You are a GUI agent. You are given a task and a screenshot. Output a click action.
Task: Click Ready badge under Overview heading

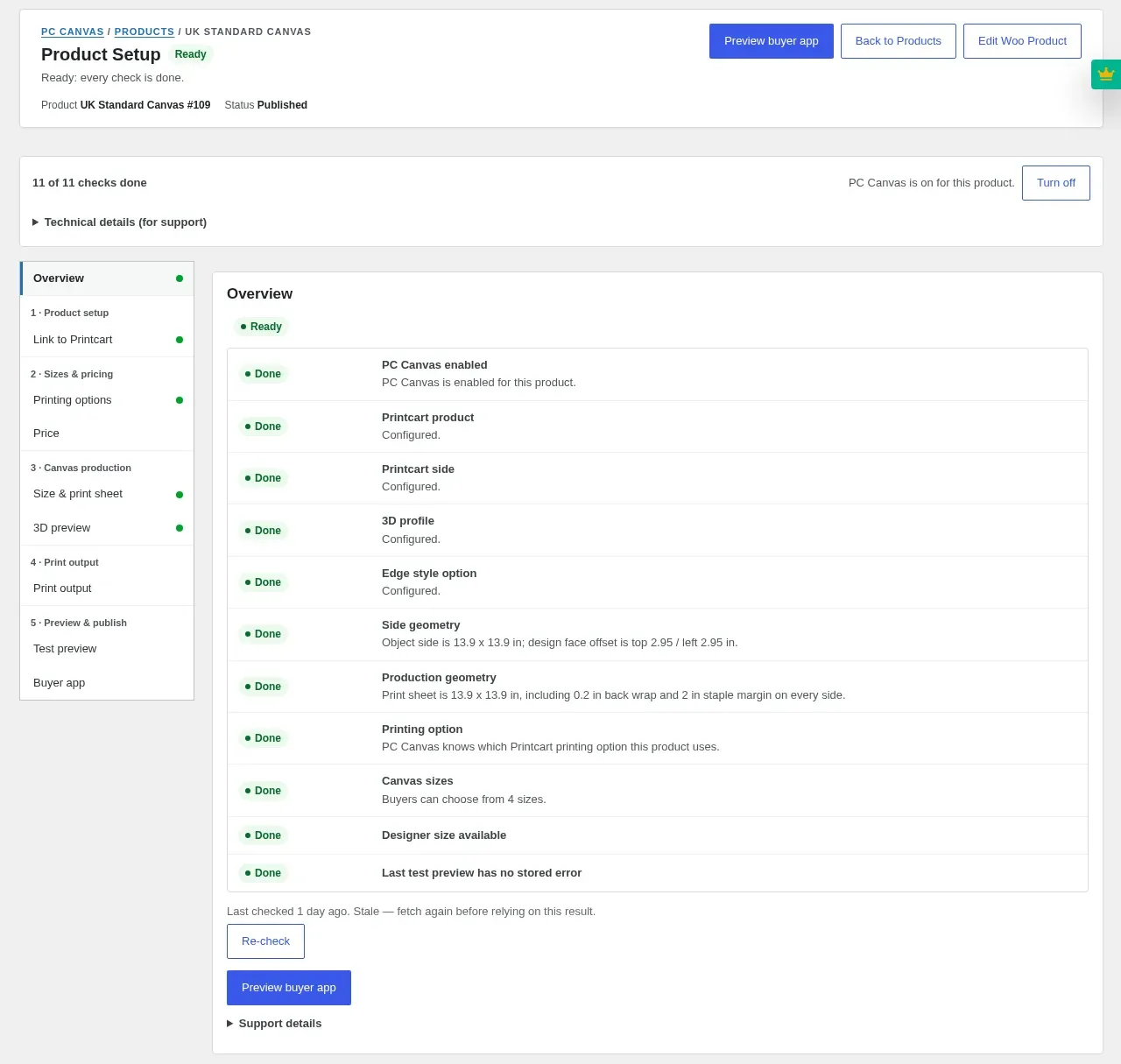(x=261, y=327)
